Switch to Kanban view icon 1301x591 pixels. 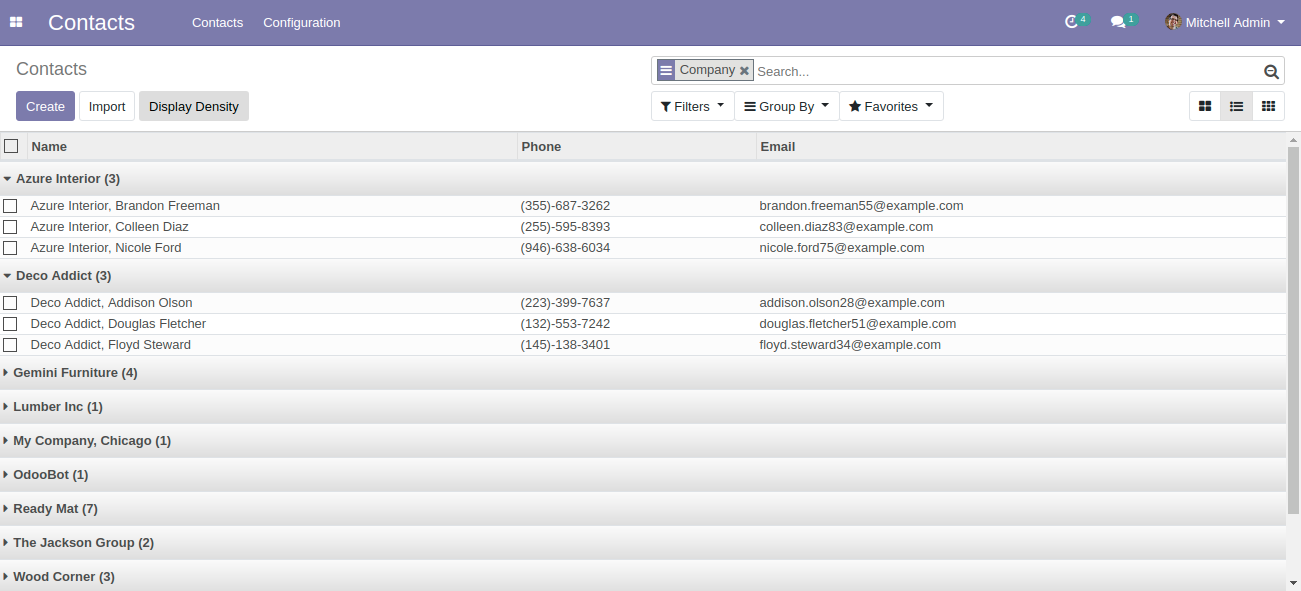[1205, 106]
